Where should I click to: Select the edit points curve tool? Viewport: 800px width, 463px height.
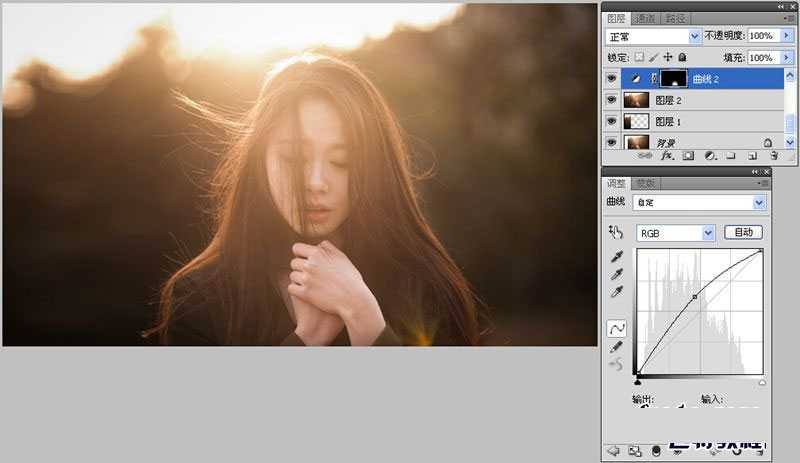pos(615,327)
